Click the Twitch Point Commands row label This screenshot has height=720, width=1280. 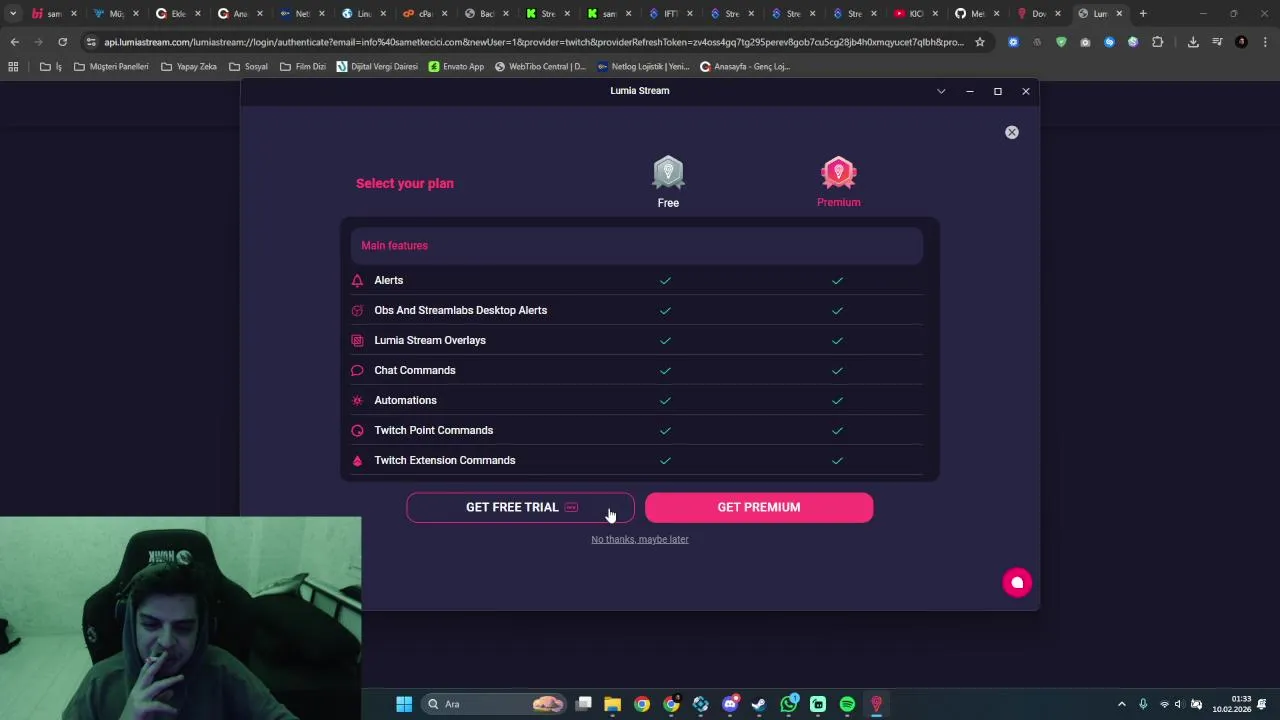[x=434, y=430]
